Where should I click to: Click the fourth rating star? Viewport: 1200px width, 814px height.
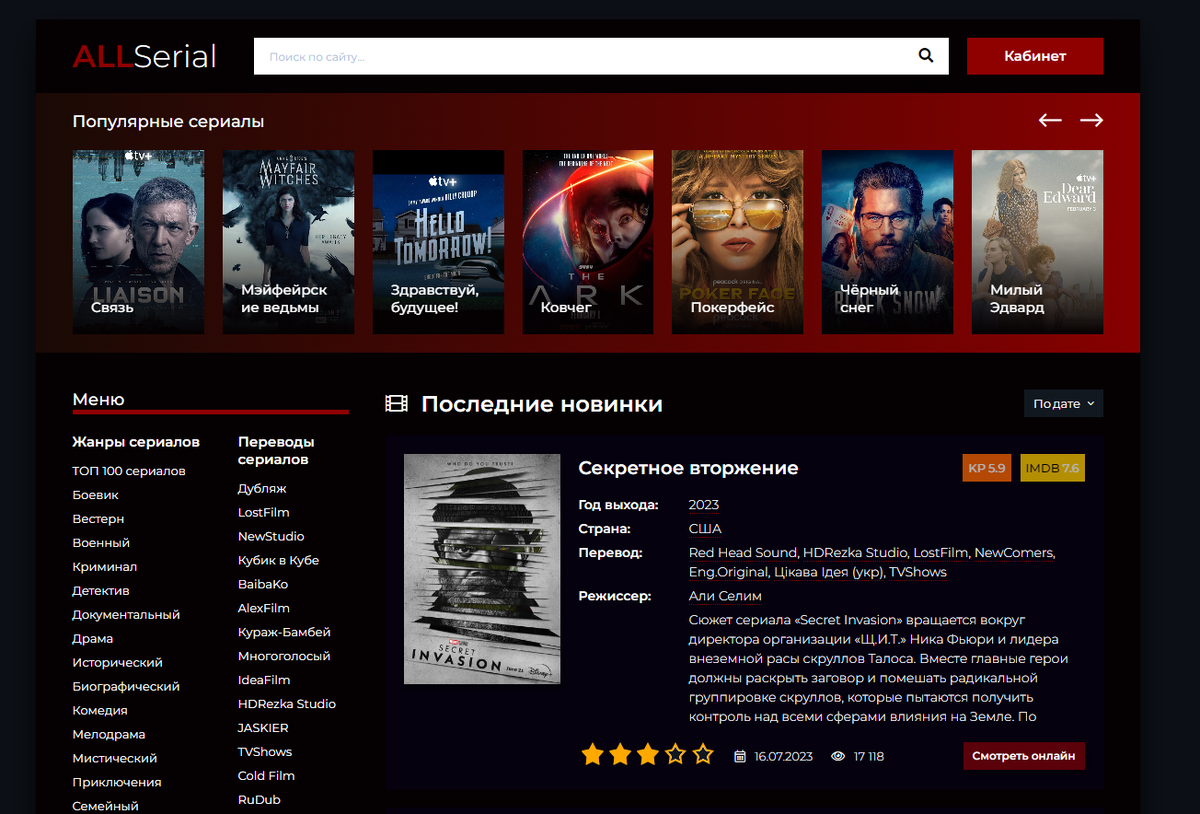point(676,754)
